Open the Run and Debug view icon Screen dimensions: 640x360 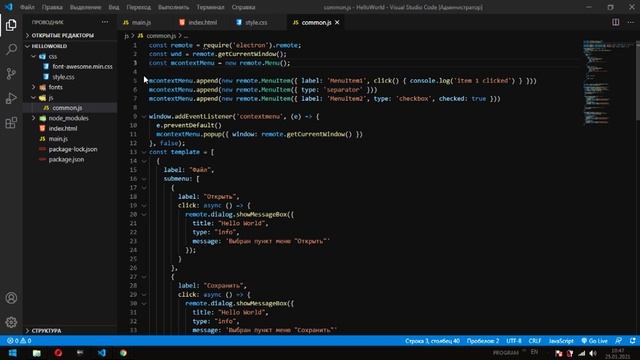point(11,98)
